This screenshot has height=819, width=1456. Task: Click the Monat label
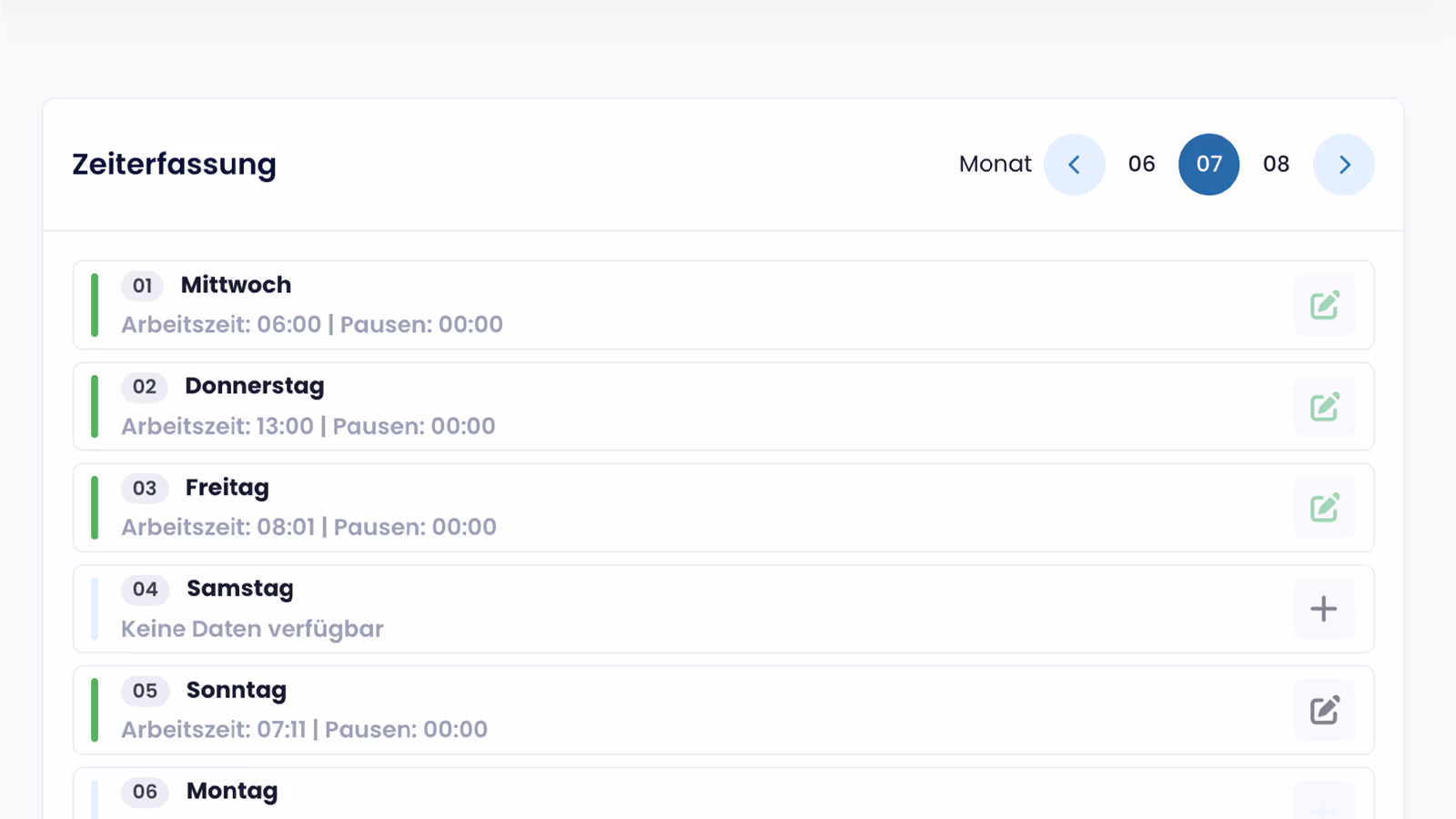(x=996, y=165)
